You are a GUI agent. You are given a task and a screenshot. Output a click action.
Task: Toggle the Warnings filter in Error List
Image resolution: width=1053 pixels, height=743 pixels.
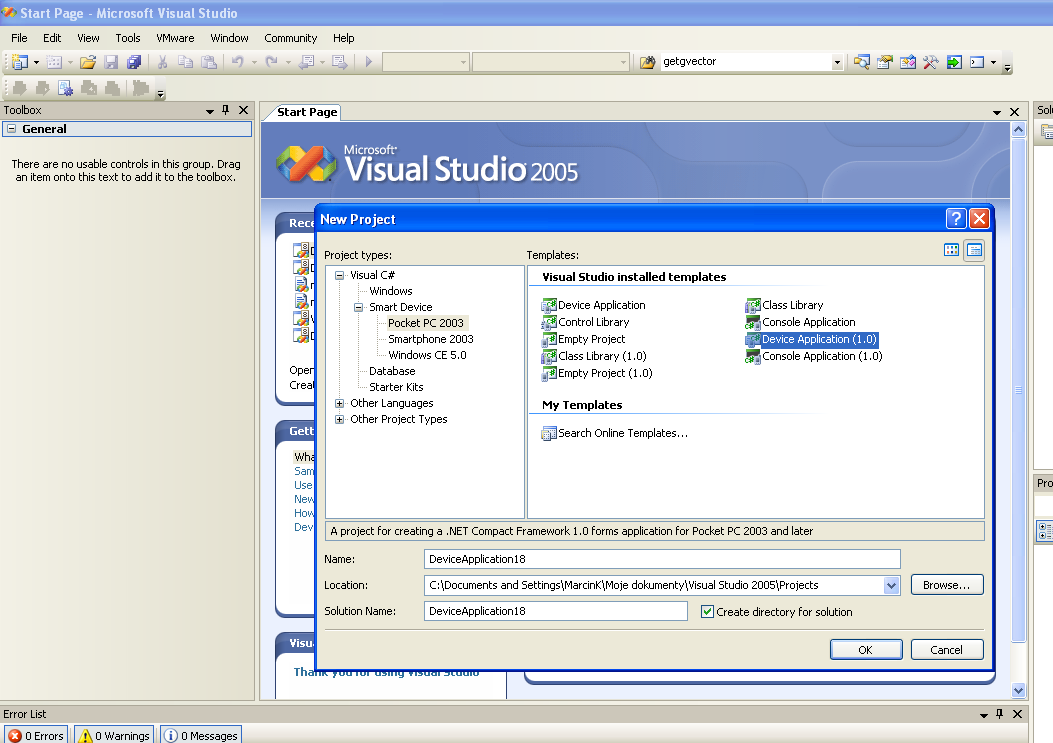[x=114, y=736]
